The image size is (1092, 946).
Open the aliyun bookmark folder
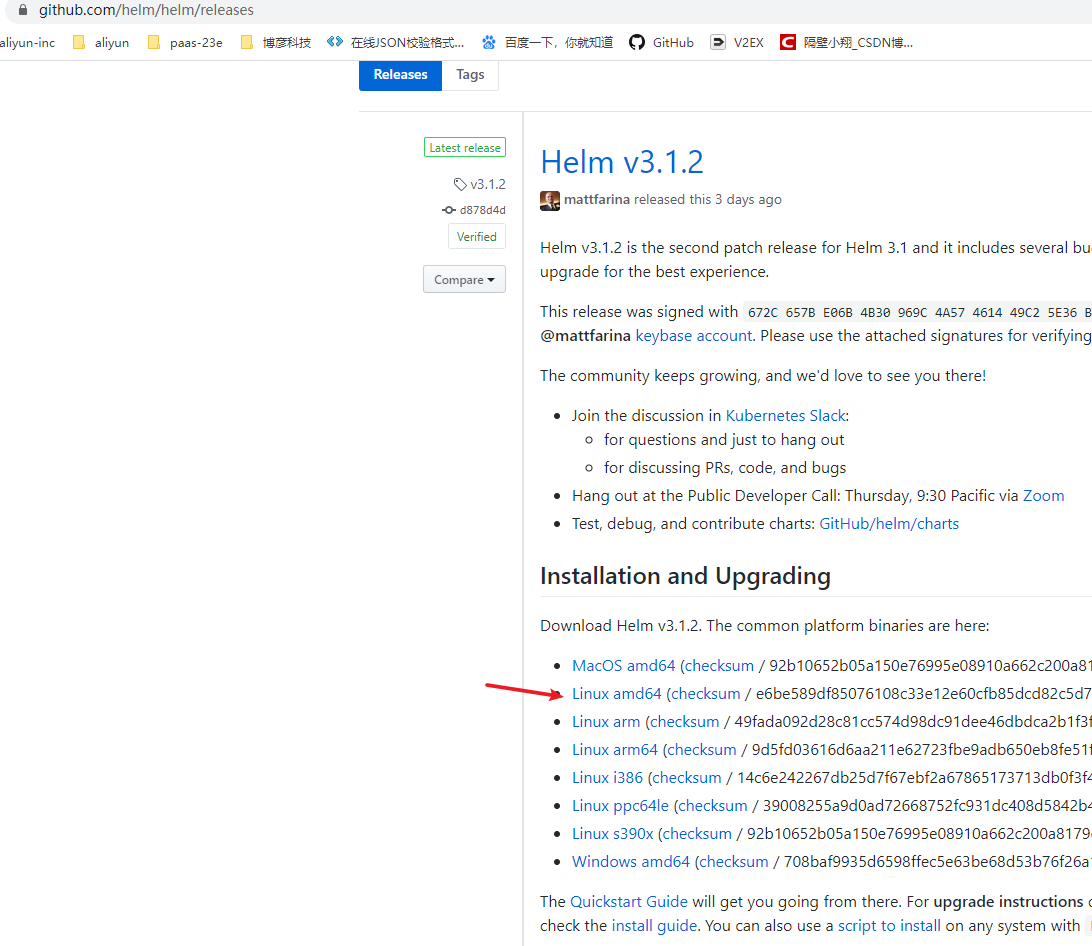(x=102, y=42)
